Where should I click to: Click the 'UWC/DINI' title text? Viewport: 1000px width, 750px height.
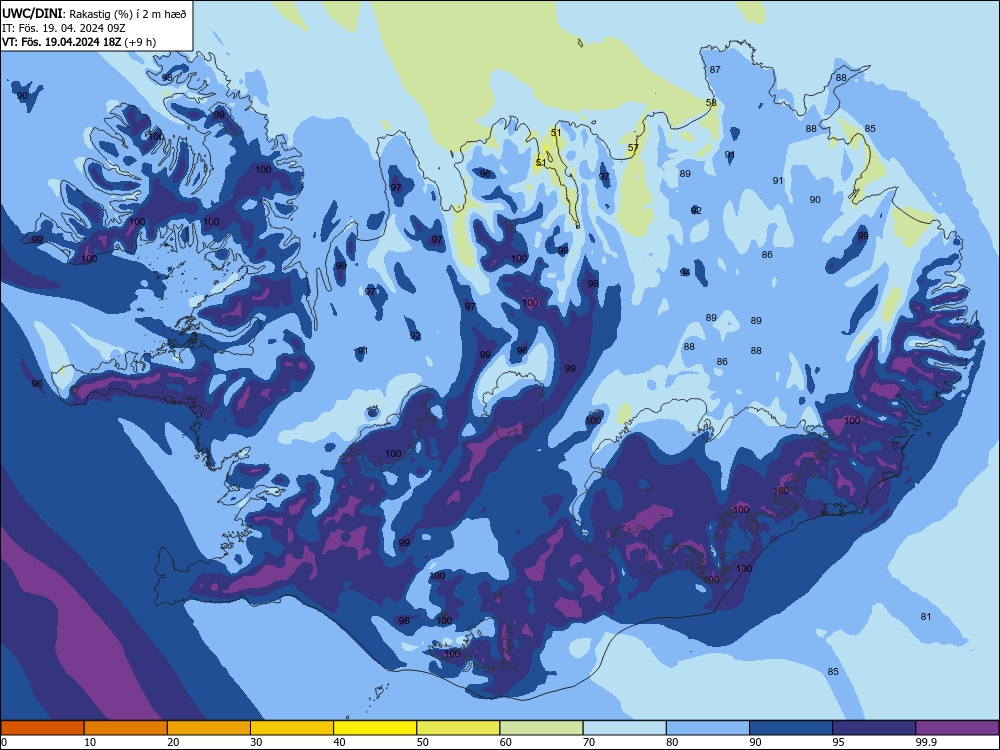pyautogui.click(x=32, y=14)
